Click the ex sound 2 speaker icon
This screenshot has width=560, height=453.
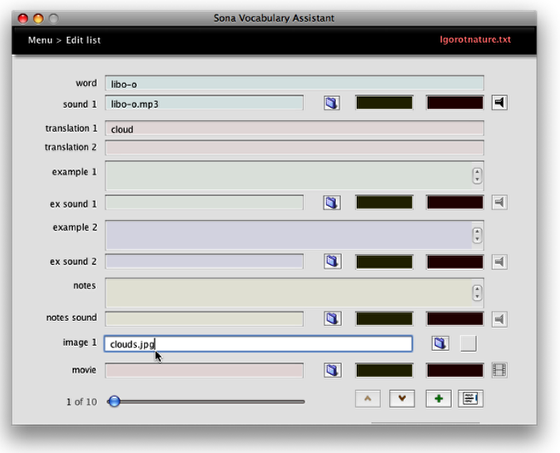tap(499, 262)
